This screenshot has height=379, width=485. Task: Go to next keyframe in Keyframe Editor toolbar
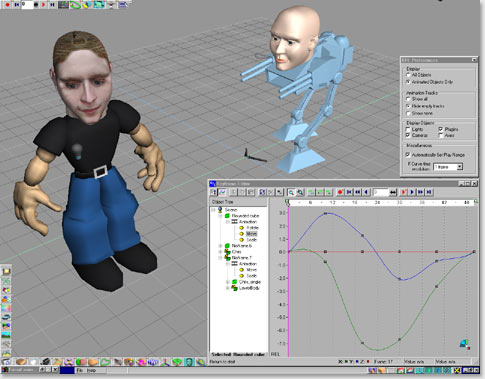click(x=420, y=192)
